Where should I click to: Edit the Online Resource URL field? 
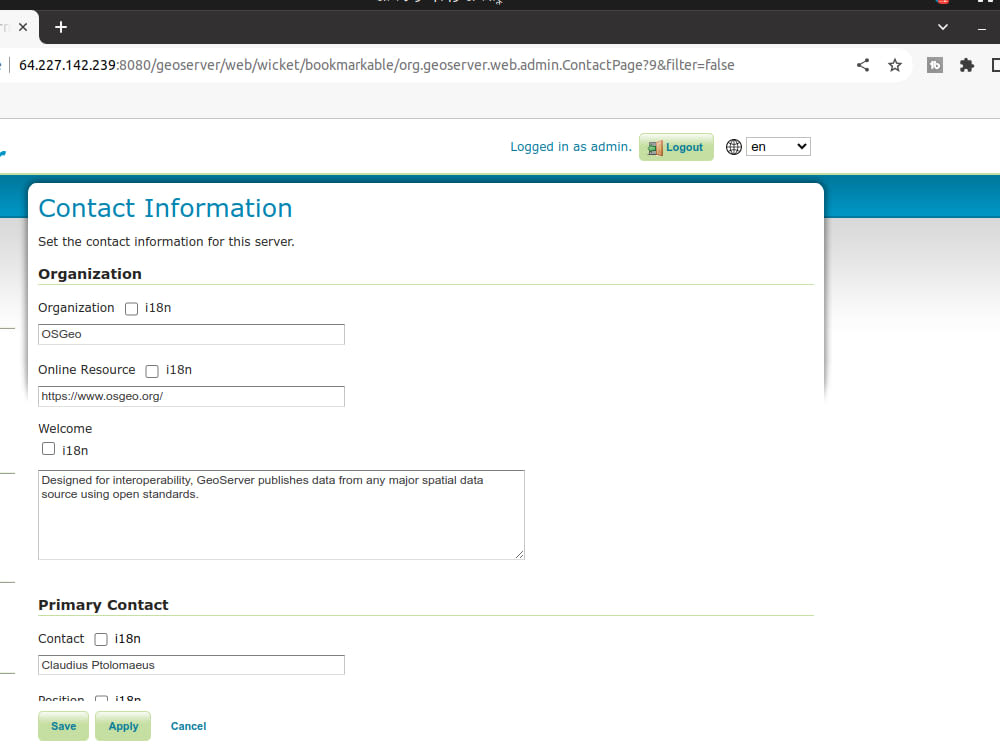tap(191, 396)
